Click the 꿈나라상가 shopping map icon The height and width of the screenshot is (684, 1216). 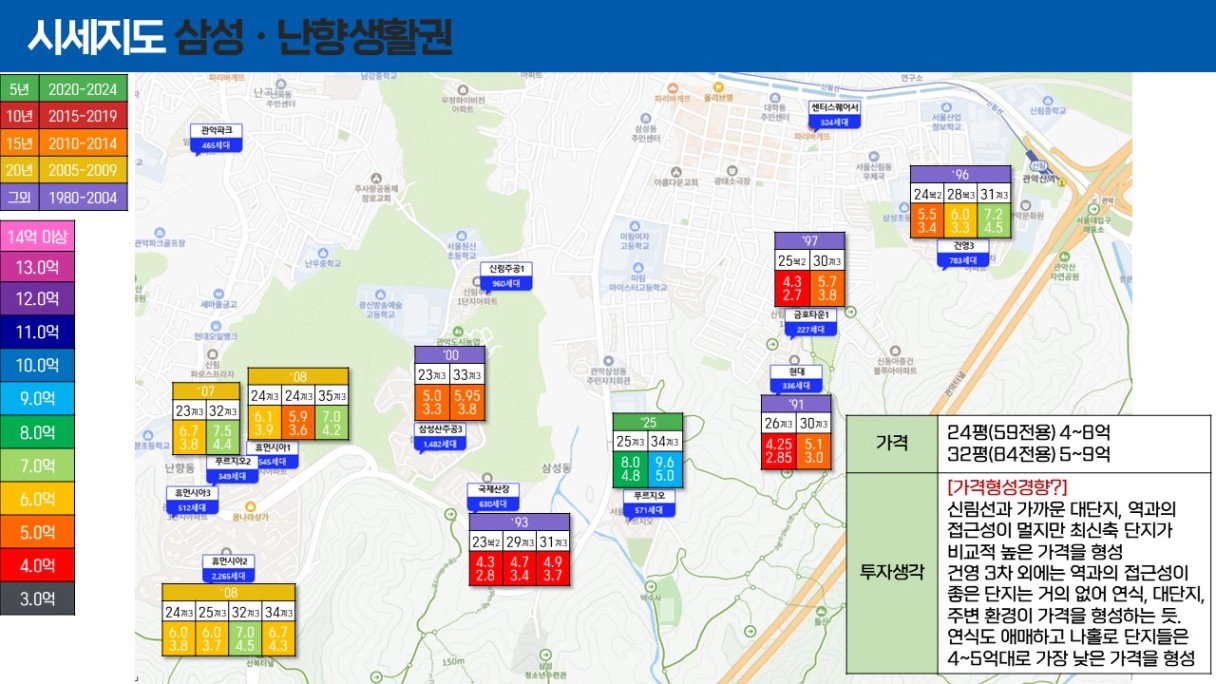click(249, 505)
